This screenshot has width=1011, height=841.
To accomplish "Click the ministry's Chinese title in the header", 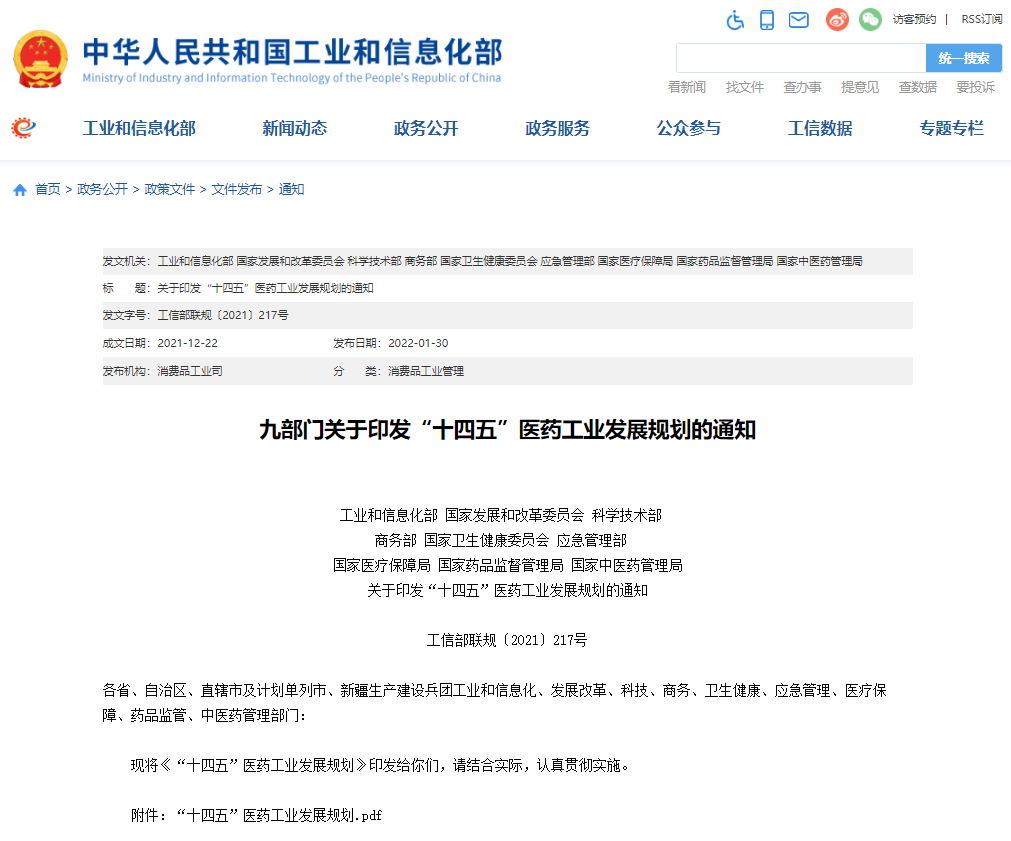I will click(x=293, y=52).
